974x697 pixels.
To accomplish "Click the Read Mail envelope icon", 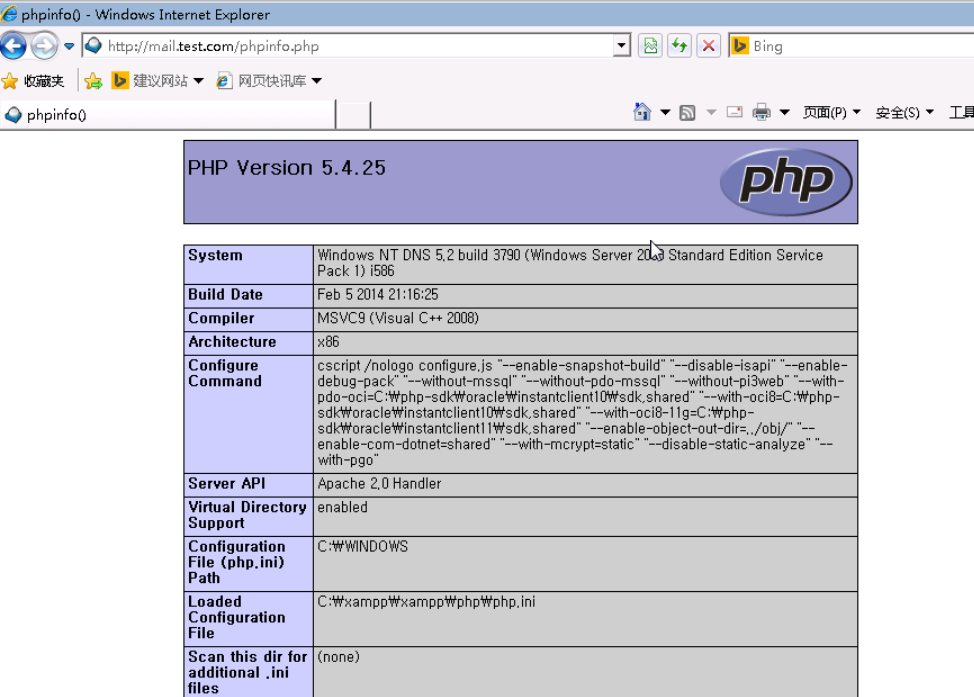I will pyautogui.click(x=734, y=112).
